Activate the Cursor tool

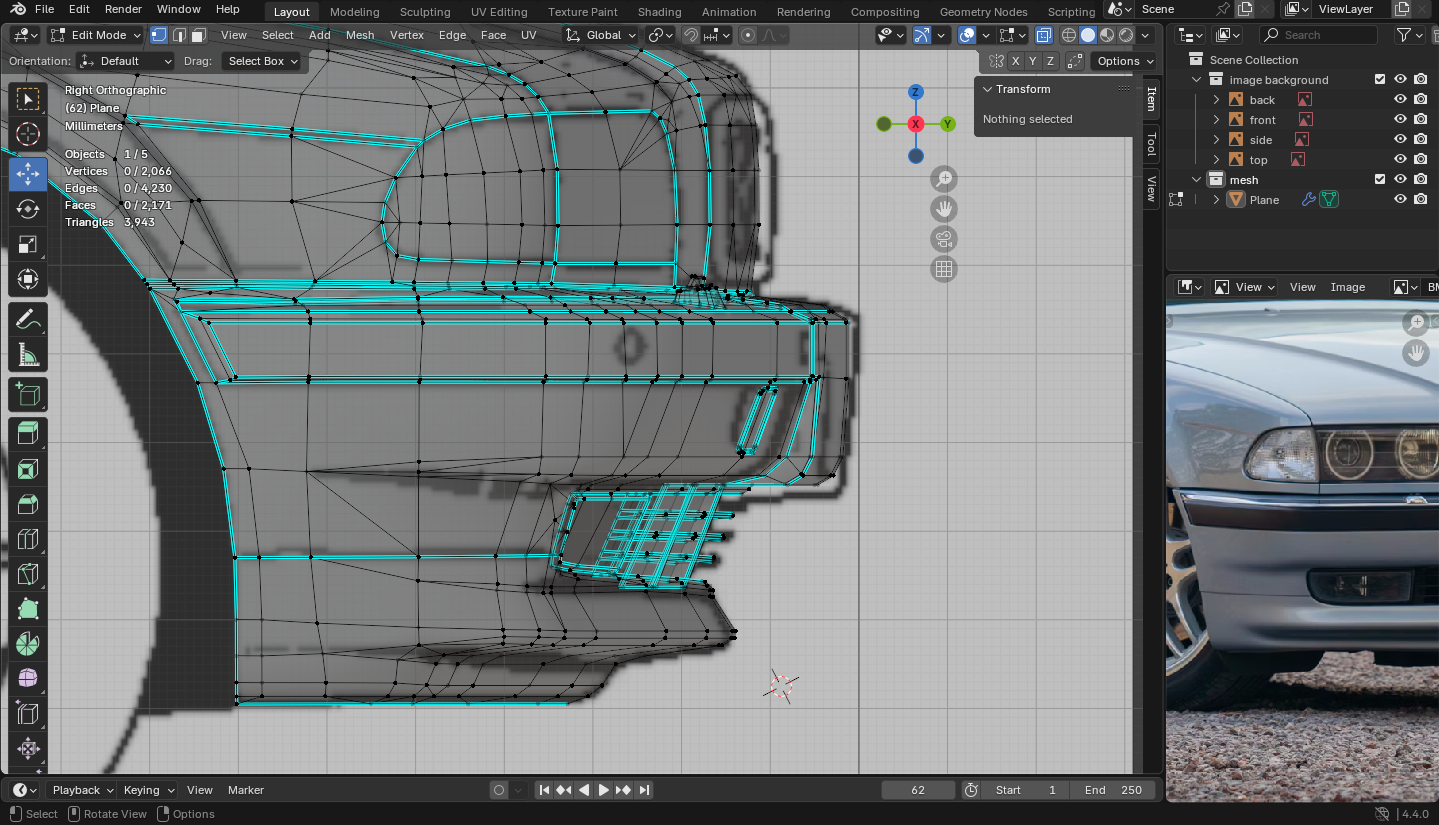point(28,135)
